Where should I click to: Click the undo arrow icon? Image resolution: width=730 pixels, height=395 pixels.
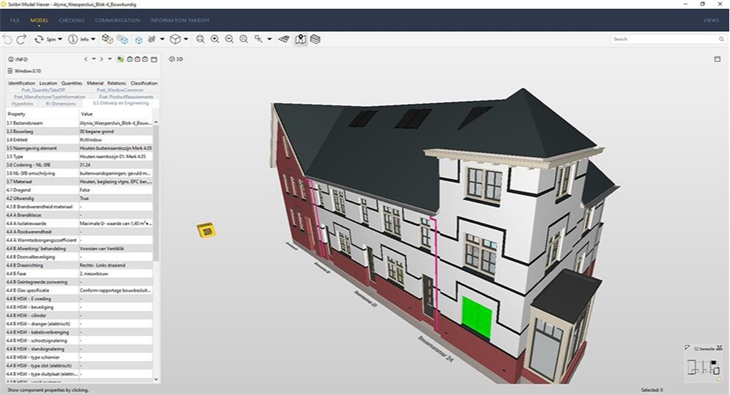pos(7,40)
